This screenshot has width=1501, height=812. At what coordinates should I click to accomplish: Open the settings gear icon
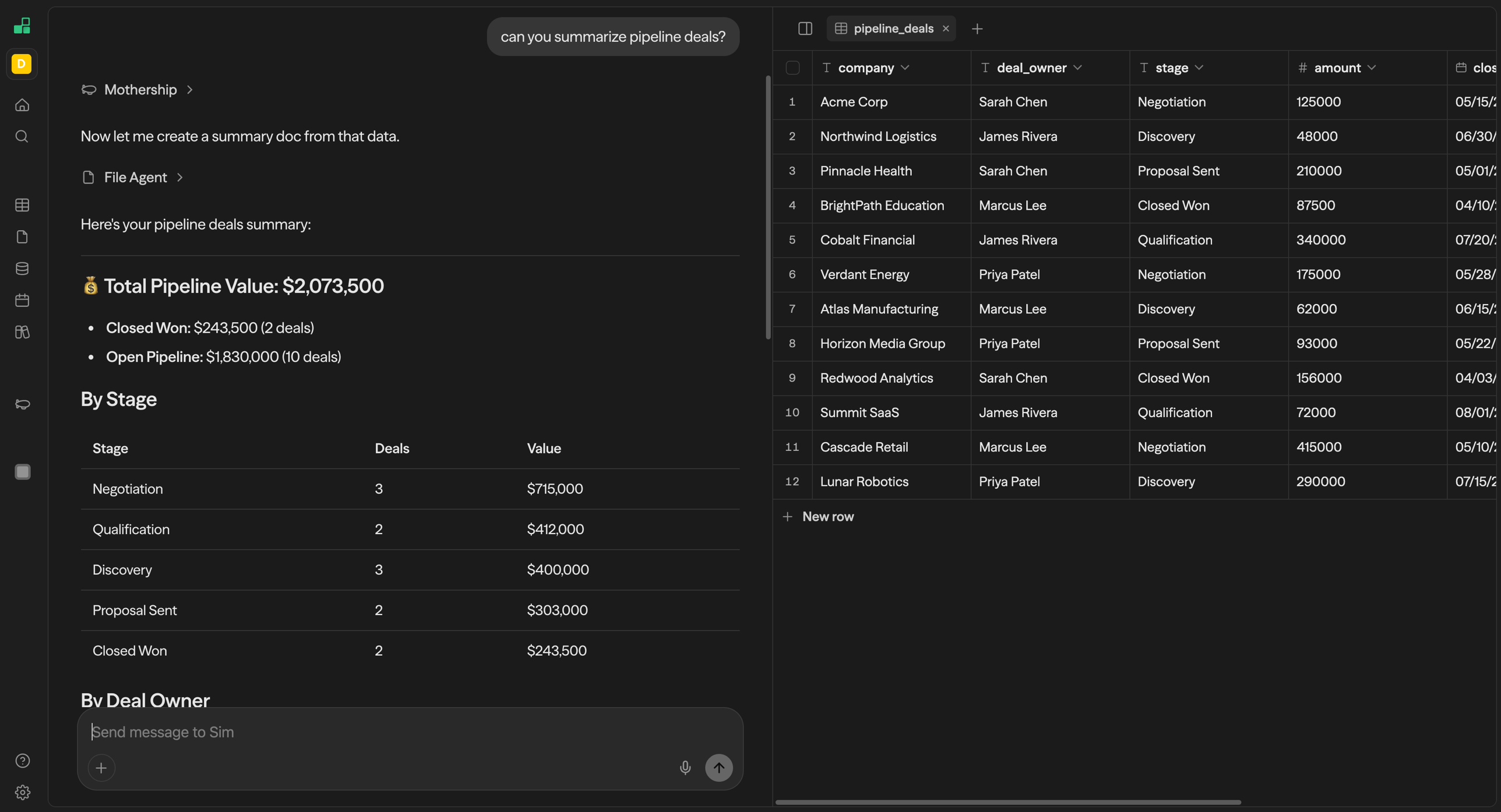[22, 792]
